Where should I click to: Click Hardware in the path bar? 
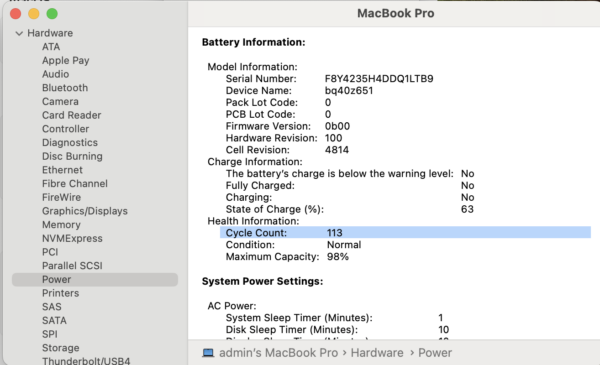377,353
